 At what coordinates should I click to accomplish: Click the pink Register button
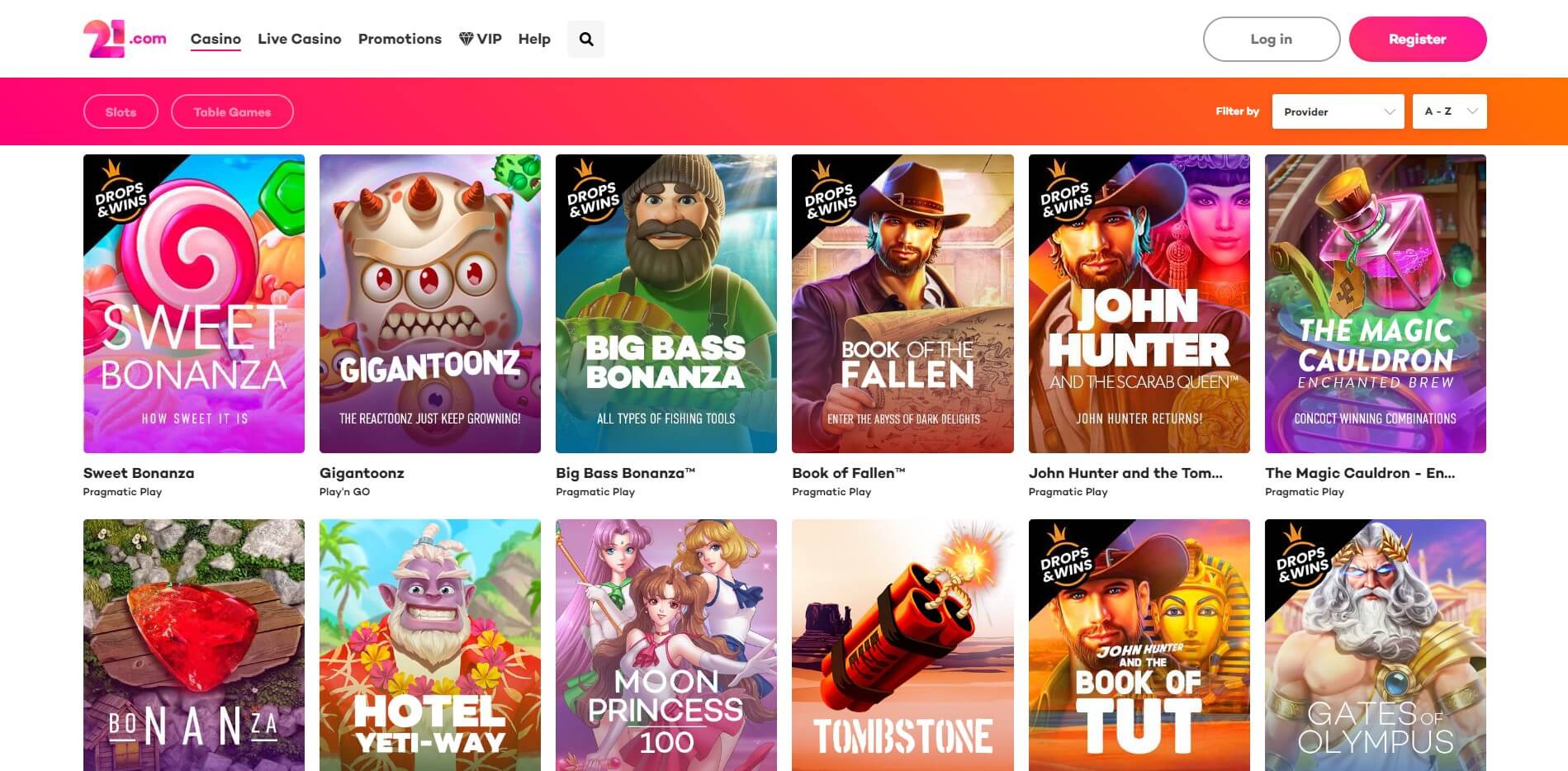click(x=1417, y=39)
